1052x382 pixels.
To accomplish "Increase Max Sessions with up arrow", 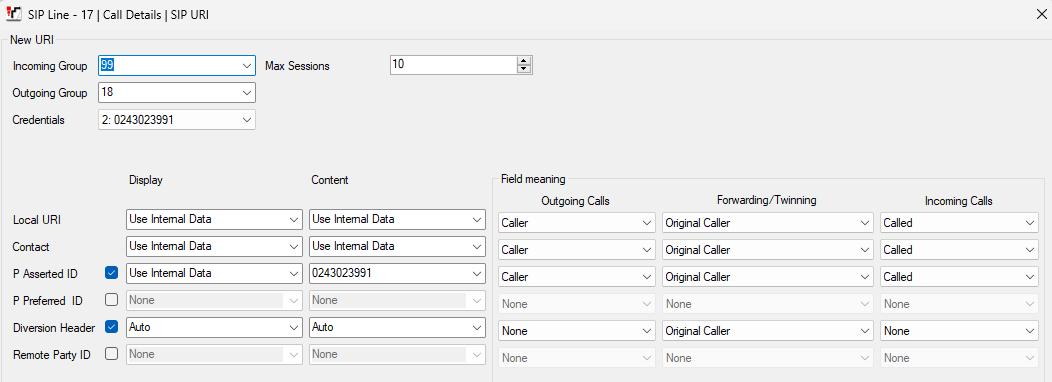I will point(524,61).
